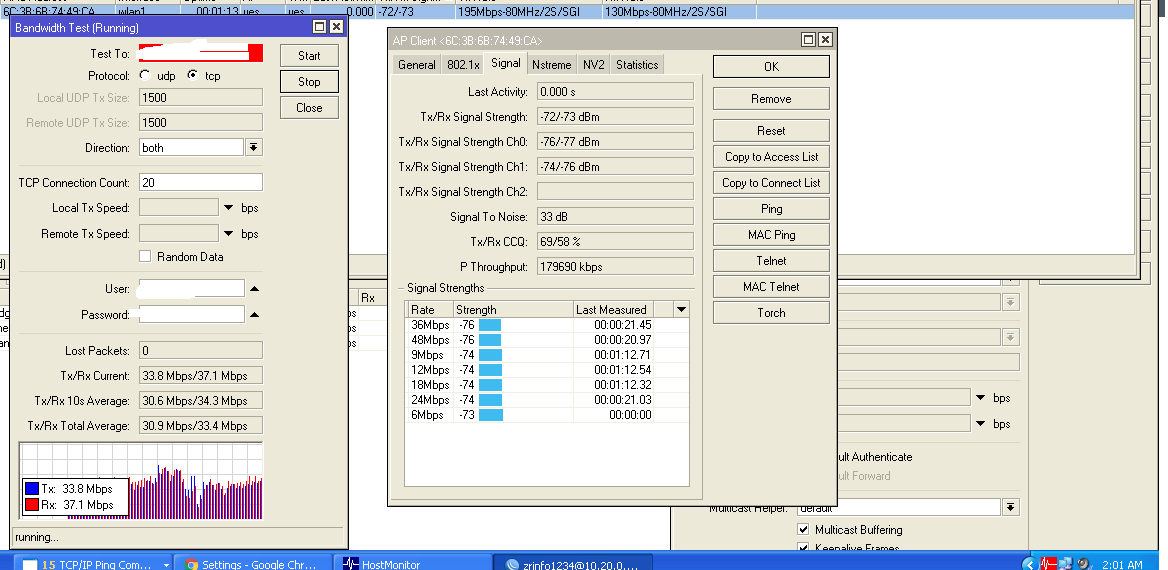Image resolution: width=1168 pixels, height=570 pixels.
Task: Click Start in Bandwidth Test
Action: [309, 56]
